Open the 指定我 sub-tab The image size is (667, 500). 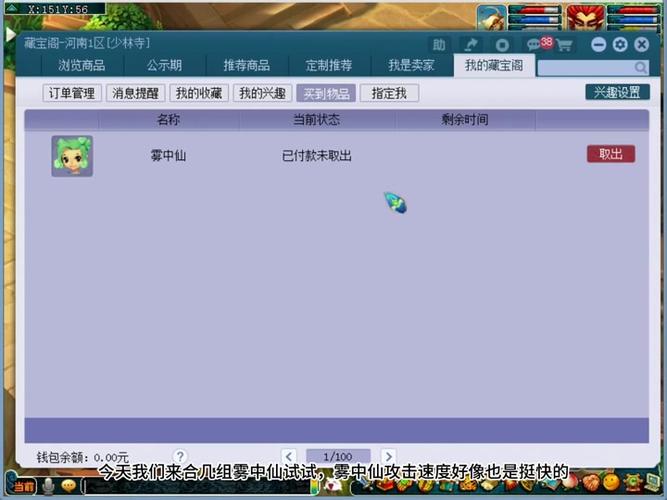[389, 93]
